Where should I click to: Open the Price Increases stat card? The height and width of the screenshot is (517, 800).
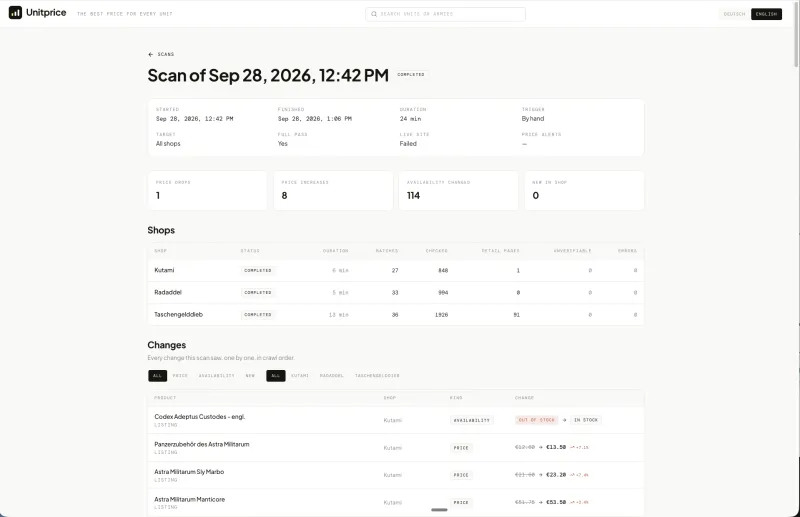pos(333,190)
